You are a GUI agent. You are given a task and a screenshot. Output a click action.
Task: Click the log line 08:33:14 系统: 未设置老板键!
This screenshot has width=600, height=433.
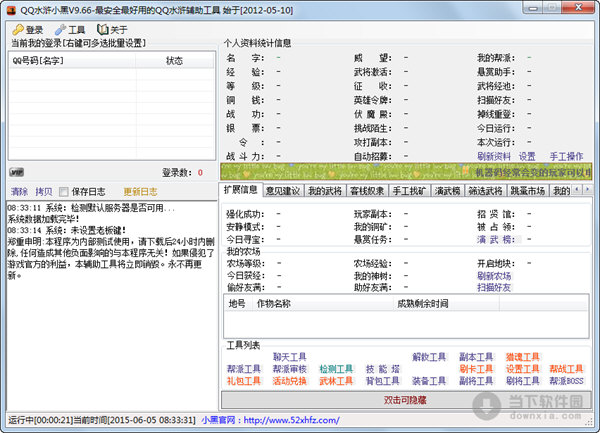point(67,230)
